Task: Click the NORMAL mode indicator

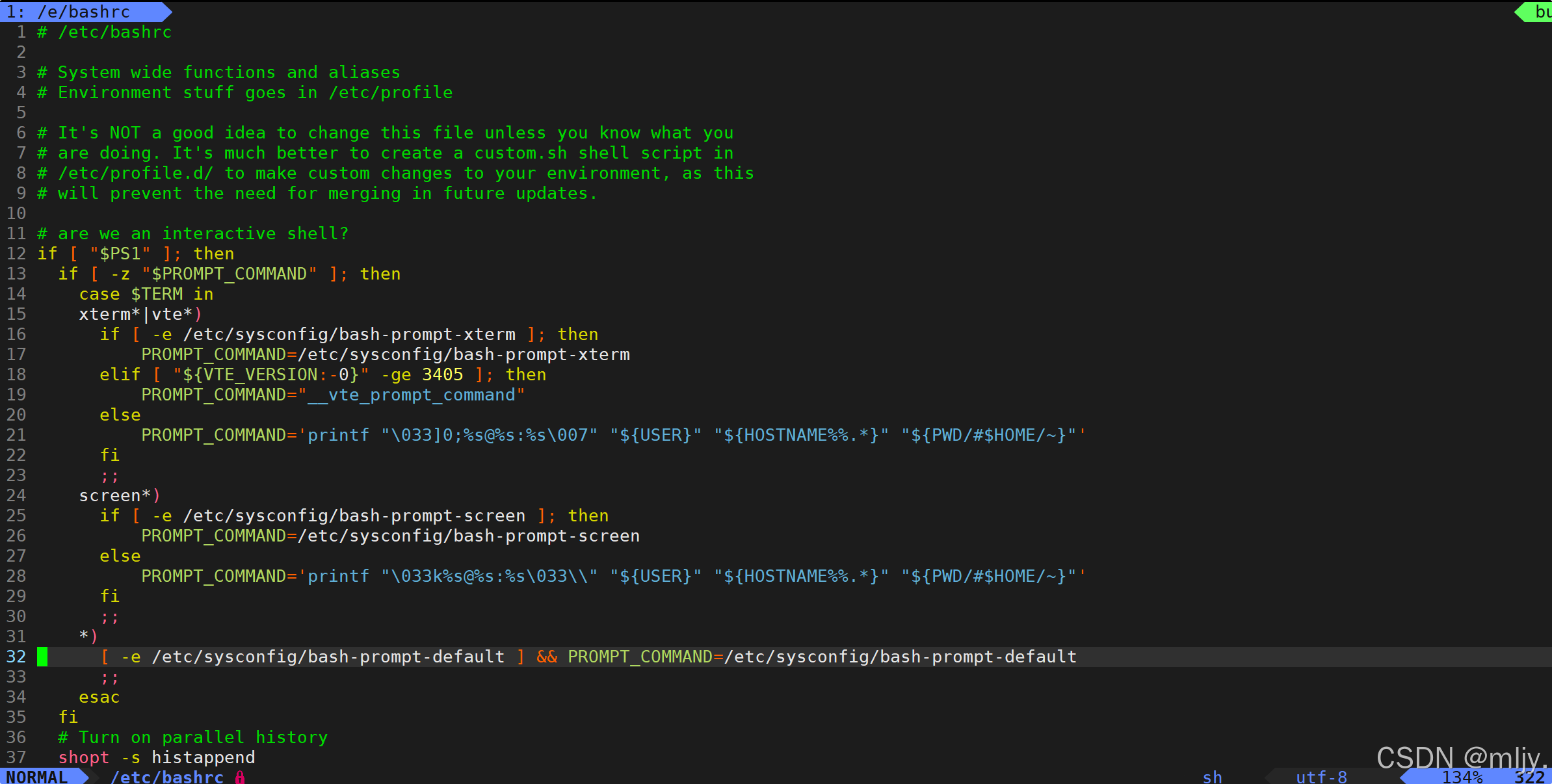Action: point(36,777)
